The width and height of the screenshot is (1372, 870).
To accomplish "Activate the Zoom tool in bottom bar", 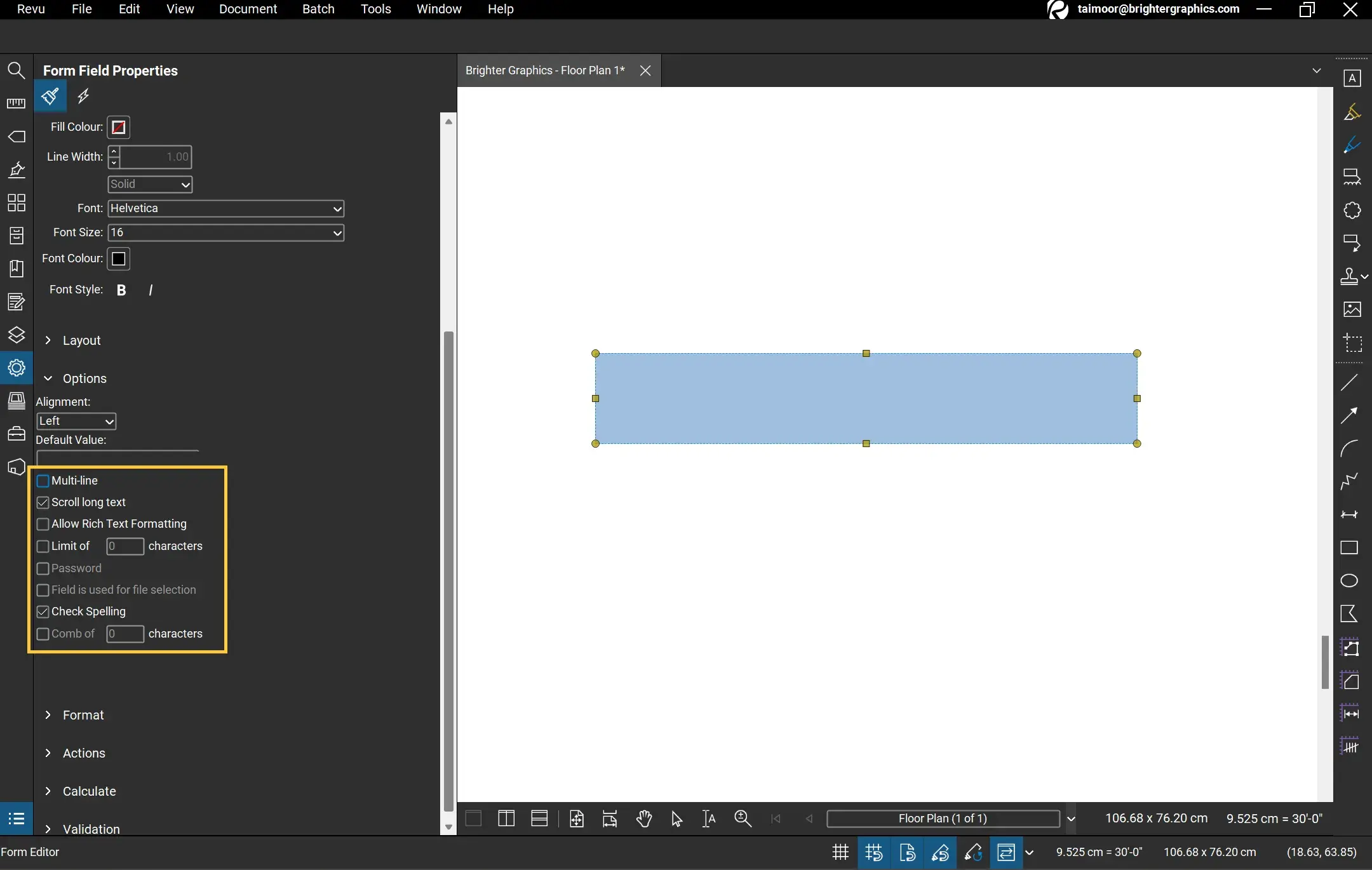I will pos(743,819).
